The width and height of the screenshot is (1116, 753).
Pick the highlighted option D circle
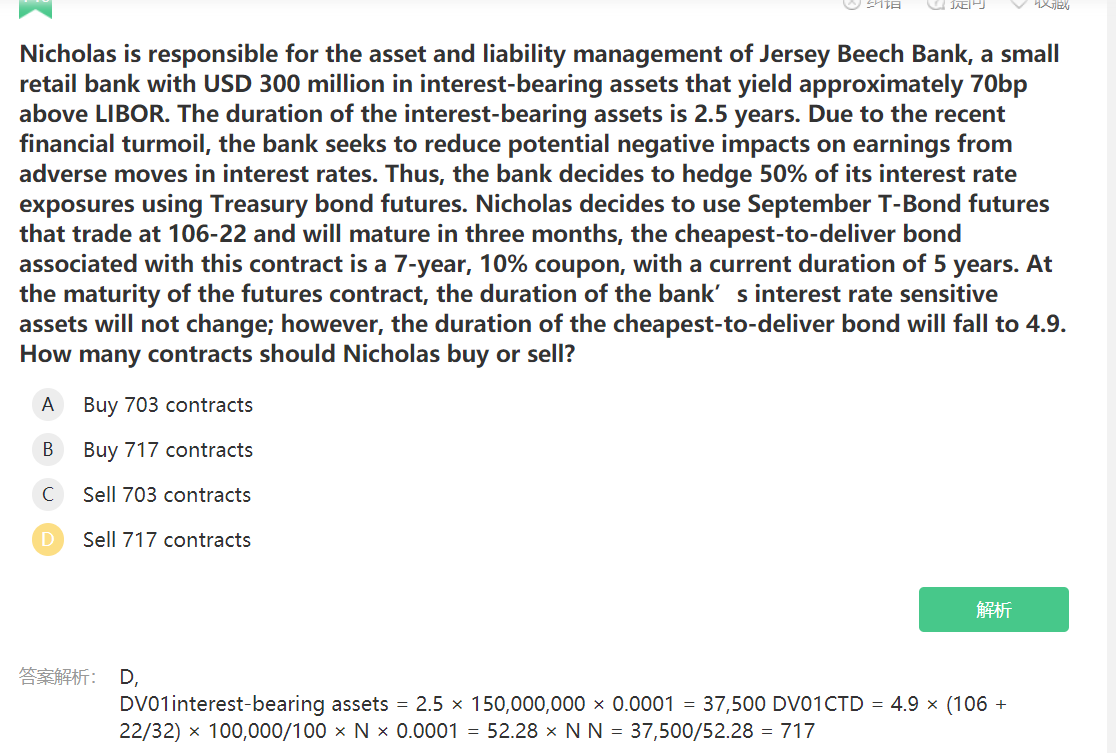[x=47, y=540]
